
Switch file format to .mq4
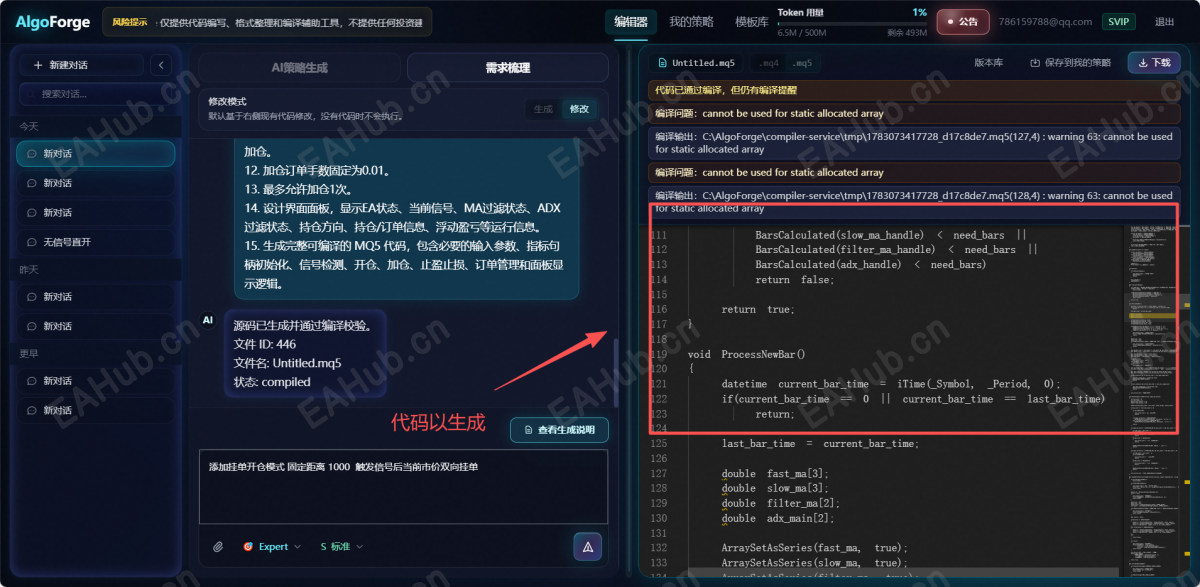click(769, 63)
